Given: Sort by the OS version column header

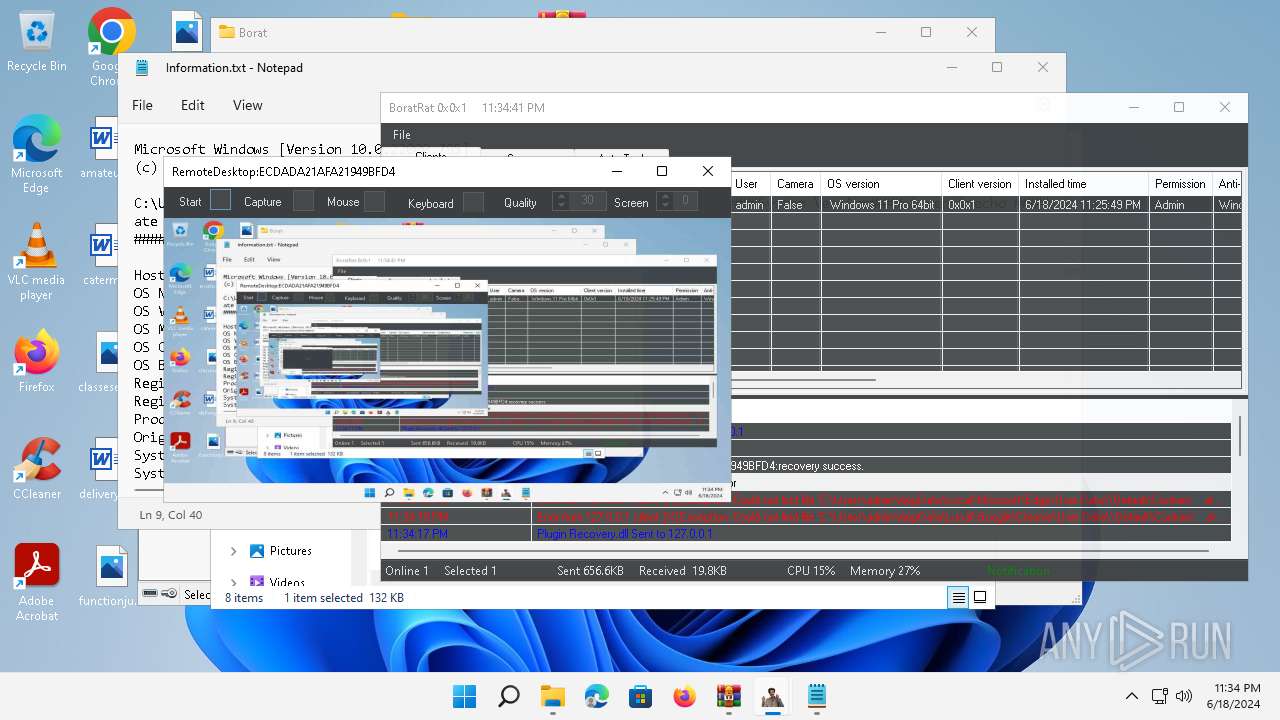Looking at the screenshot, I should point(881,184).
